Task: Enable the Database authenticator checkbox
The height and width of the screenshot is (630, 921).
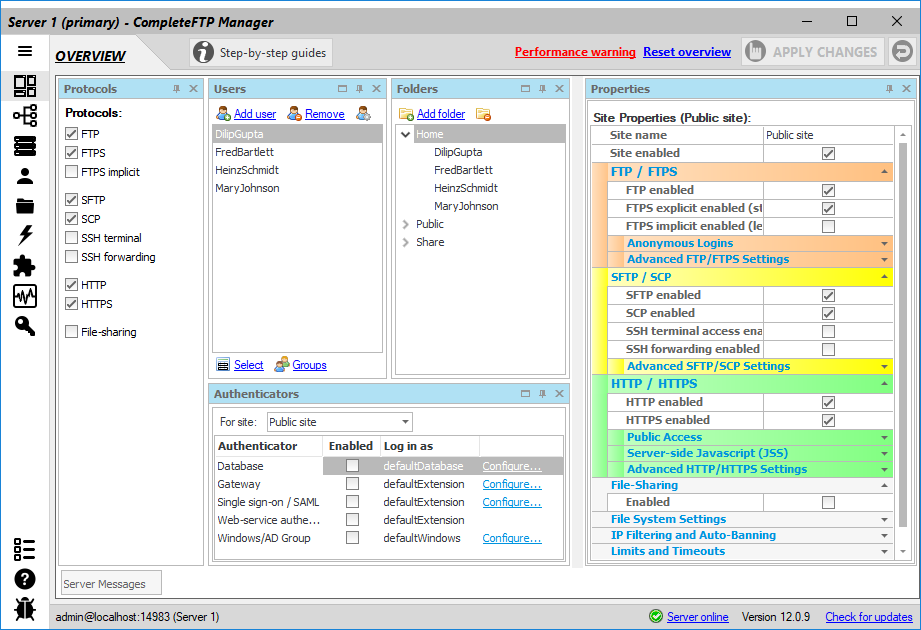Action: pyautogui.click(x=352, y=466)
